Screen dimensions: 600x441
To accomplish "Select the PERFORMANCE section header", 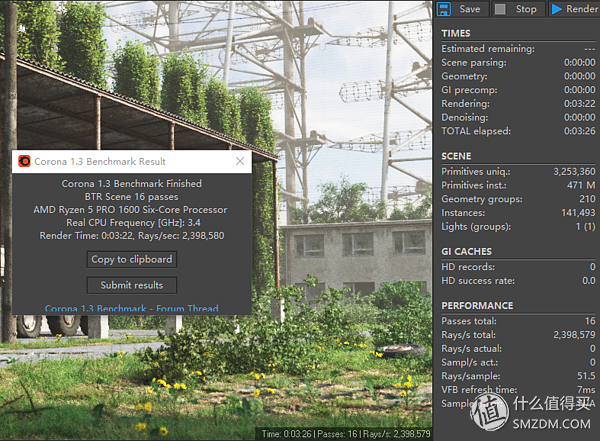I will click(x=477, y=305).
